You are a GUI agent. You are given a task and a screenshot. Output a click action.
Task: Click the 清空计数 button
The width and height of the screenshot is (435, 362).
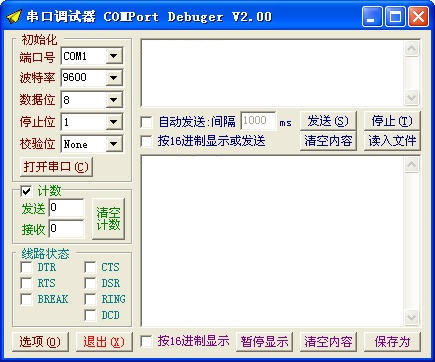108,219
